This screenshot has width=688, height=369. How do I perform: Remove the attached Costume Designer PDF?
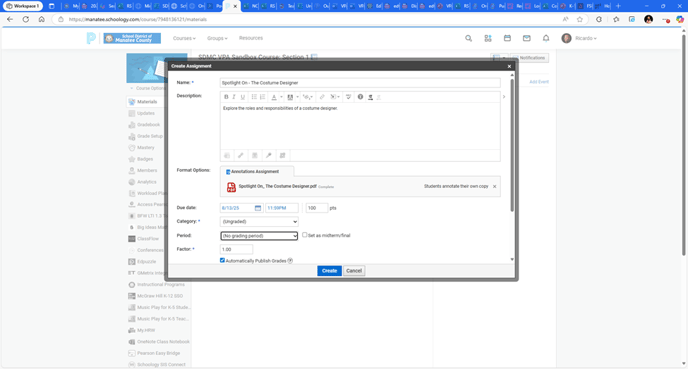494,186
